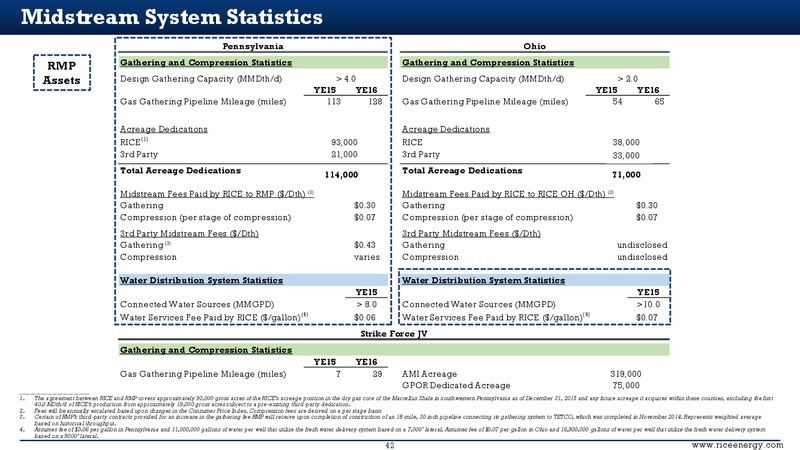Click the 'GPOR Dedicated Acreage' label
The width and height of the screenshot is (800, 450).
456,386
